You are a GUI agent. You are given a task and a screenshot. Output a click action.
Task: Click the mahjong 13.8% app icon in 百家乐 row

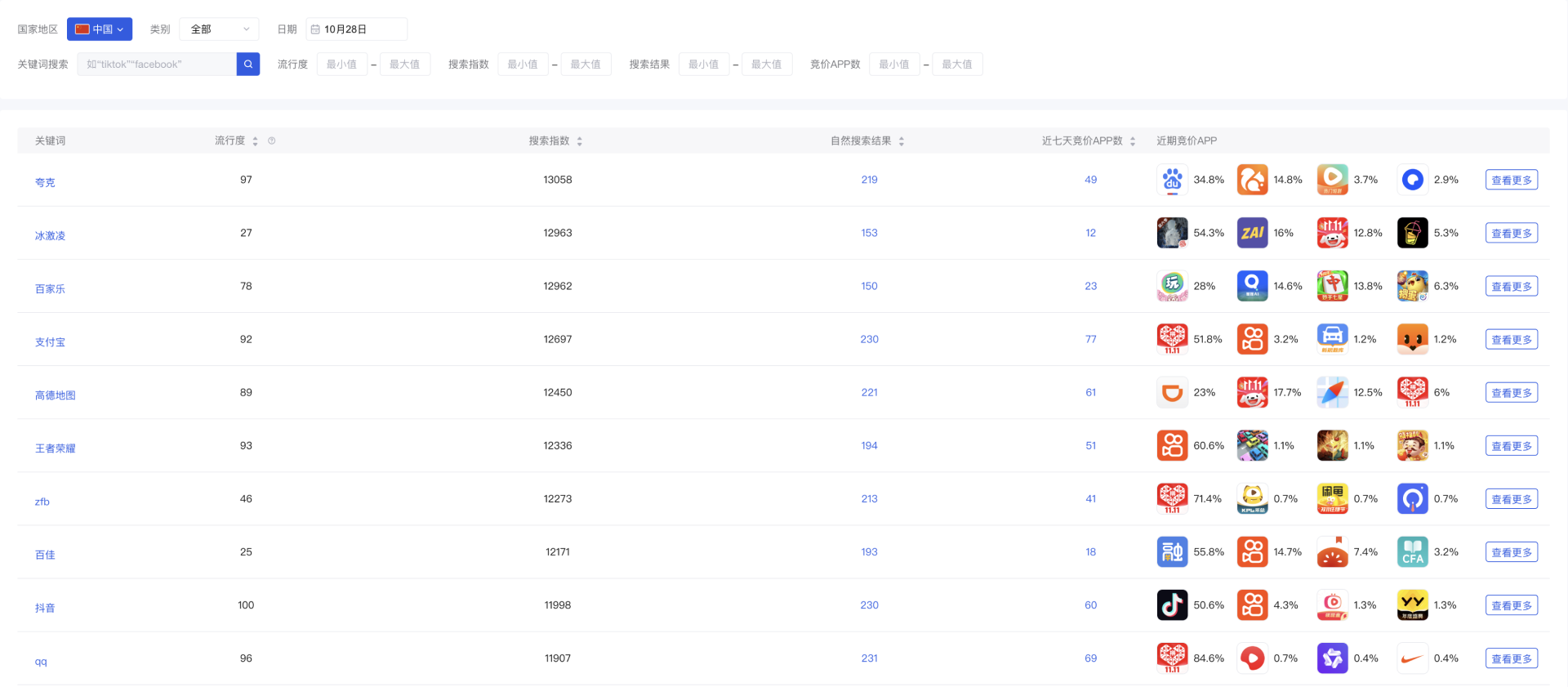point(1332,286)
